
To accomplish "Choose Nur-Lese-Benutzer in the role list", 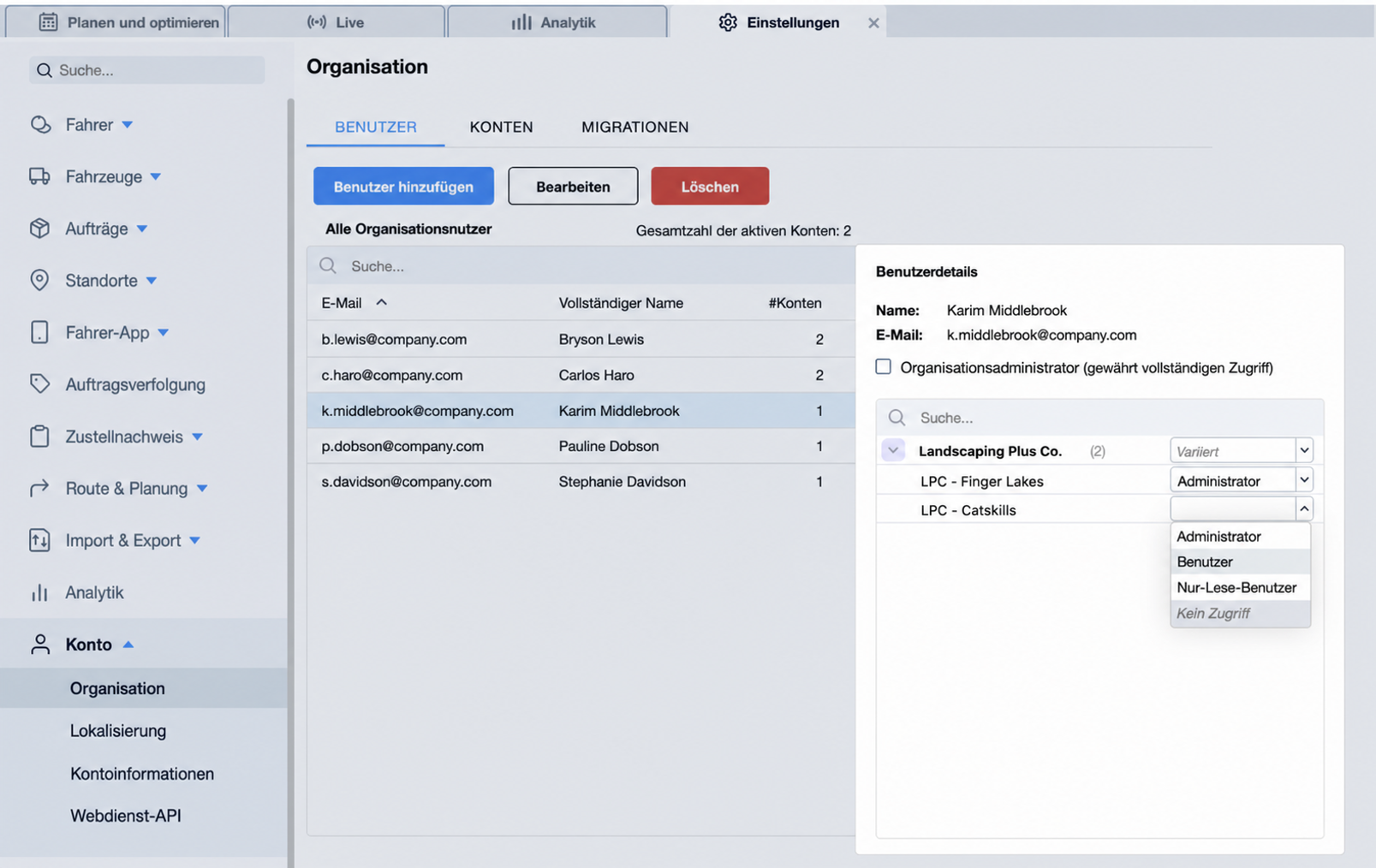I will point(1240,587).
